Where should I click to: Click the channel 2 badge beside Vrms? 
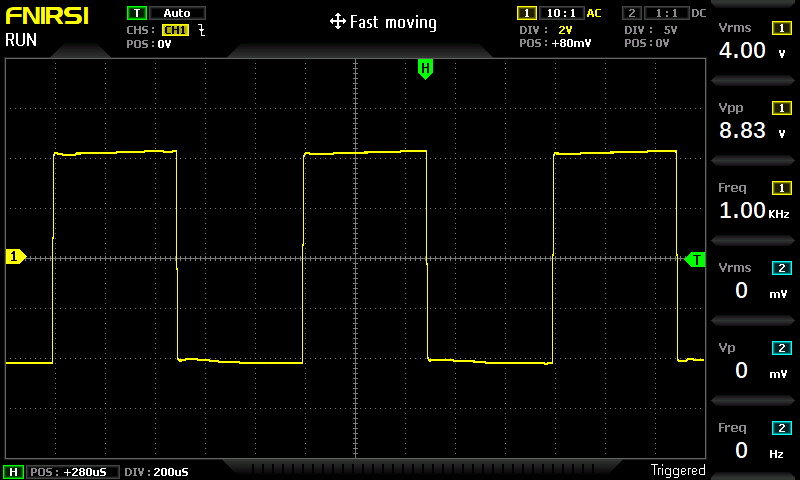coord(782,268)
